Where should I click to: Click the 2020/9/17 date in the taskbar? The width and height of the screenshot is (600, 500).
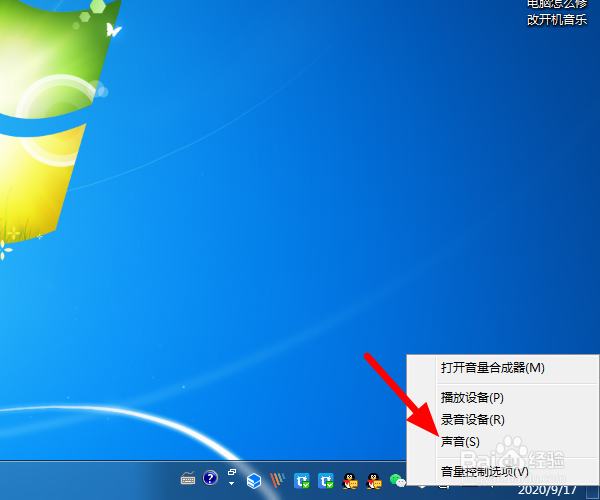tap(547, 490)
